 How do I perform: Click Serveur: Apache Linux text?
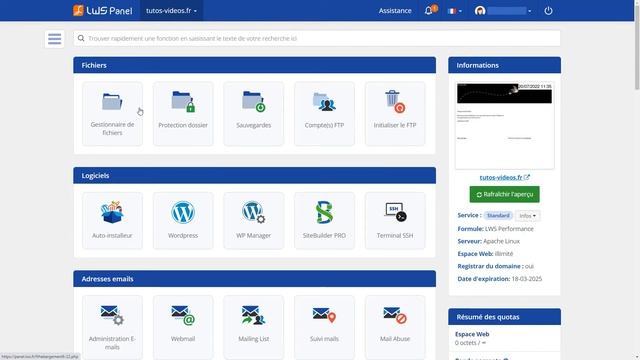click(489, 241)
